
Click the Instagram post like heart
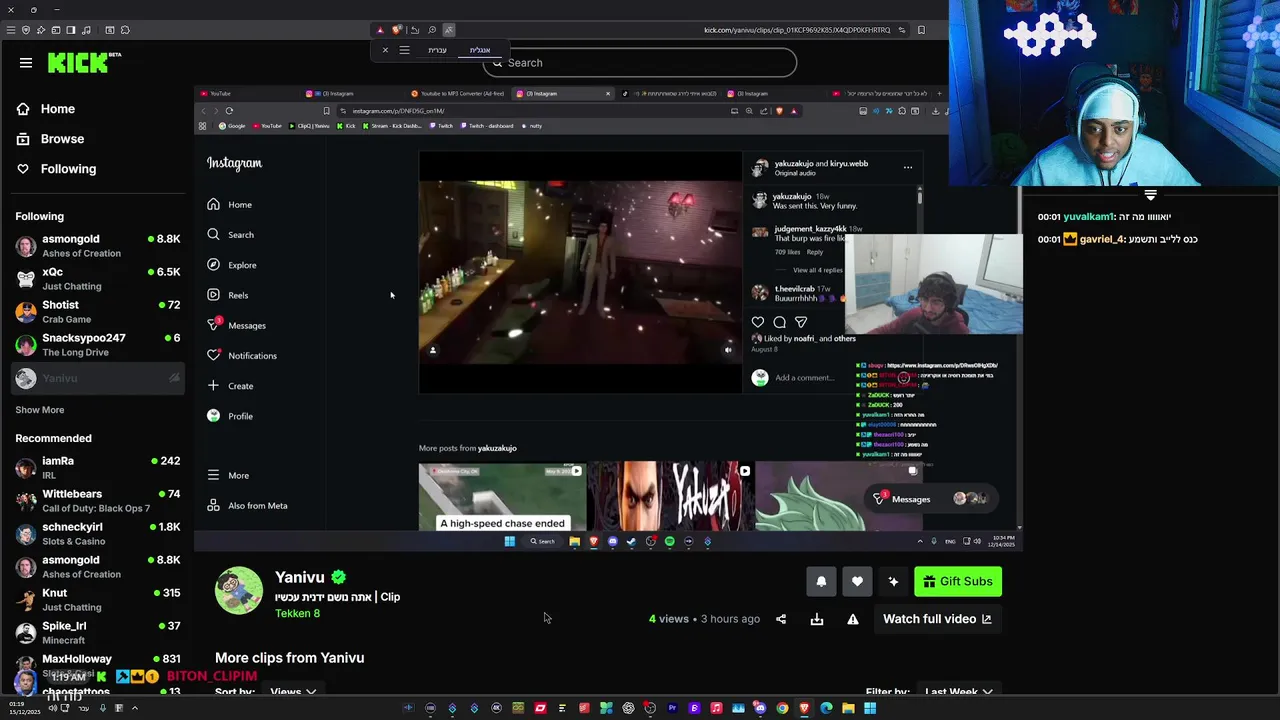coord(758,322)
